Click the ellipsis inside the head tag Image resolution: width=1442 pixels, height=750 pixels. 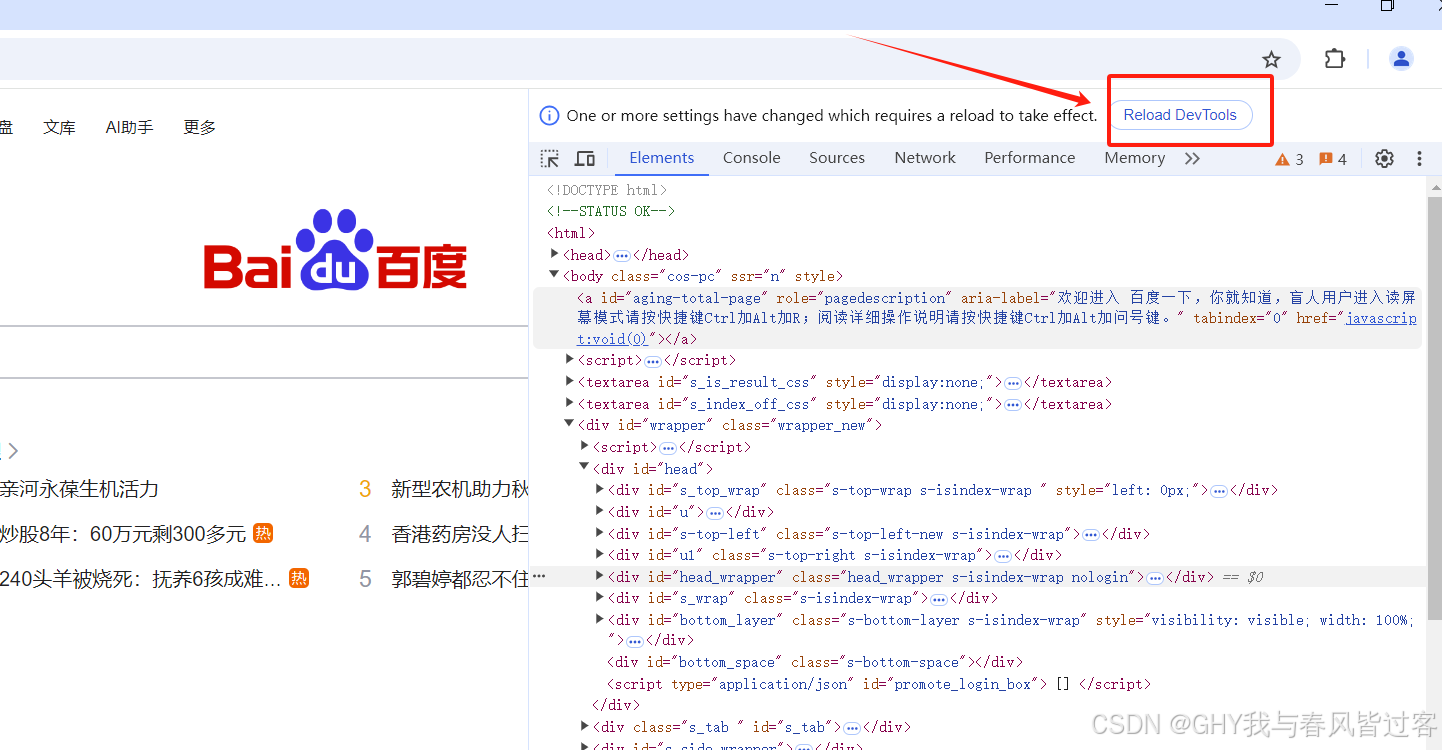621,255
